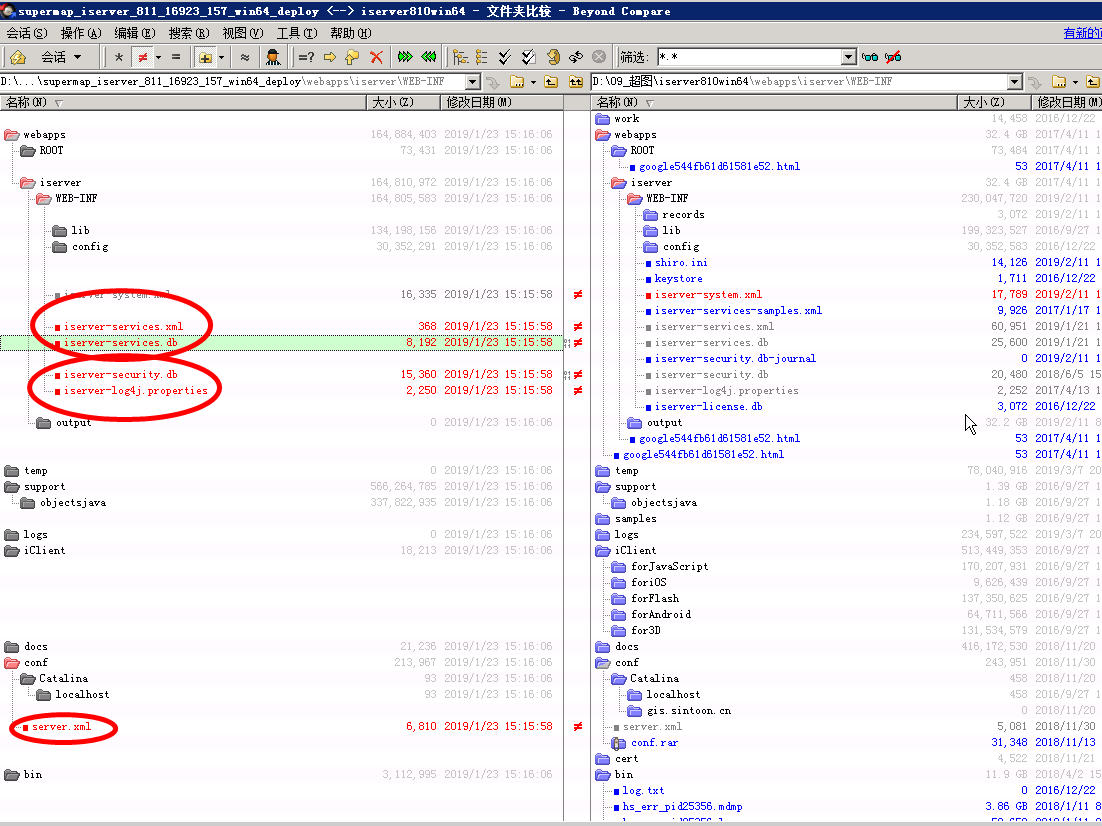The height and width of the screenshot is (826, 1102).
Task: Toggle Show Differences (red ≠) filter
Action: (142, 57)
